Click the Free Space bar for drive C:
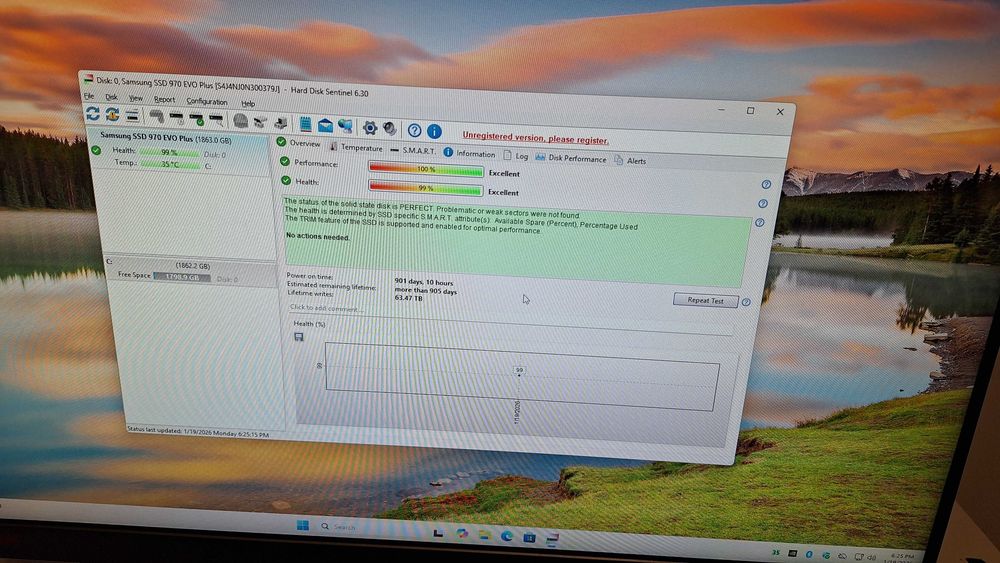Viewport: 1000px width, 563px height. [182, 277]
